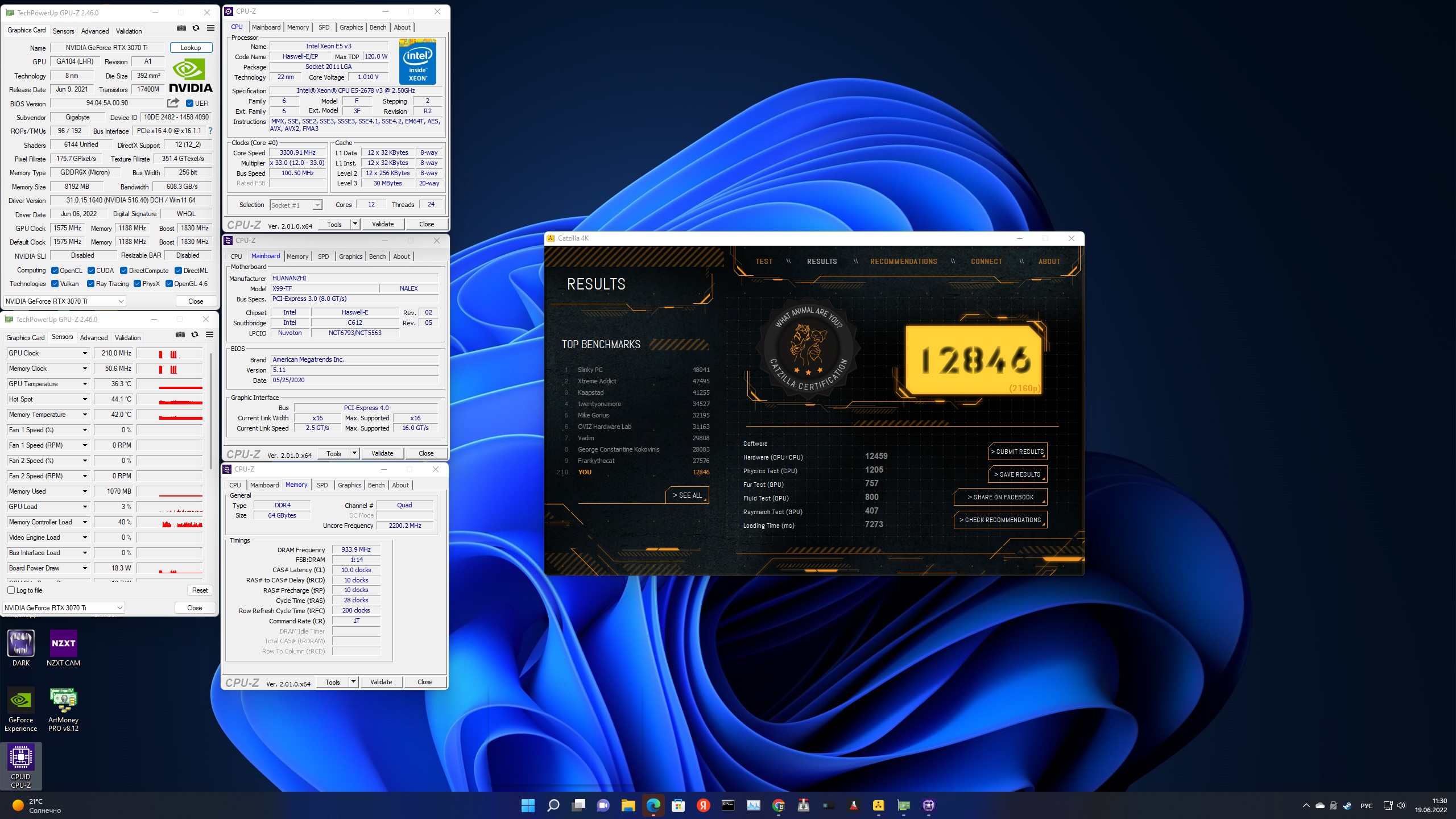Click the GPU Temperature sensor graph
1456x819 pixels.
pyautogui.click(x=169, y=384)
